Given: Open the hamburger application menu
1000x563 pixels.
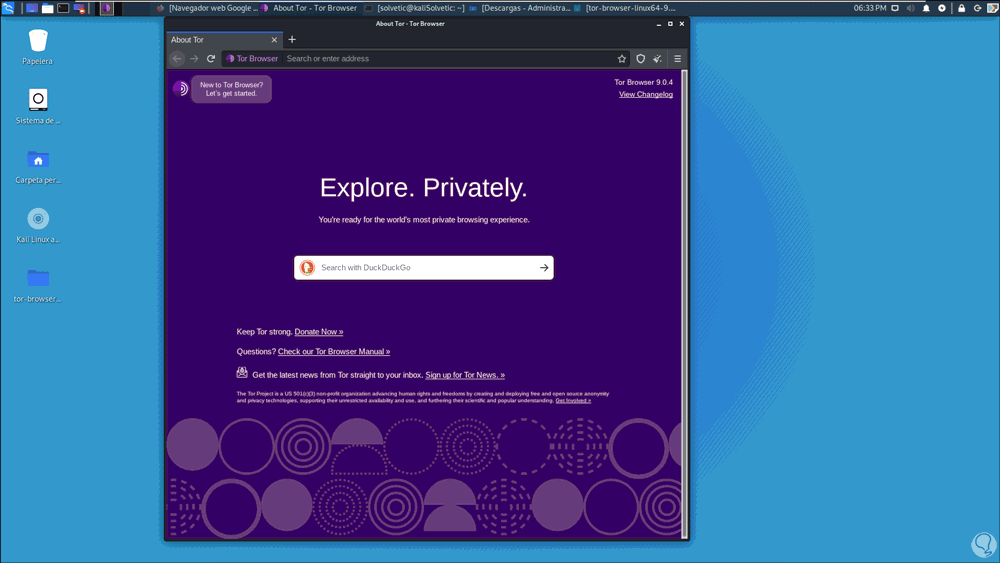Looking at the screenshot, I should click(x=677, y=59).
